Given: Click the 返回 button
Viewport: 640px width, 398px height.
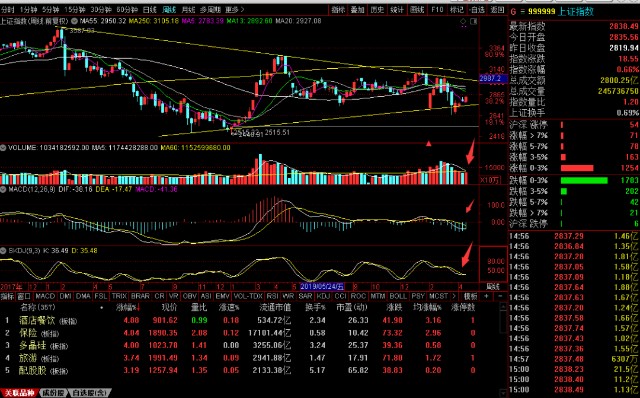Looking at the screenshot, I should pyautogui.click(x=497, y=9).
